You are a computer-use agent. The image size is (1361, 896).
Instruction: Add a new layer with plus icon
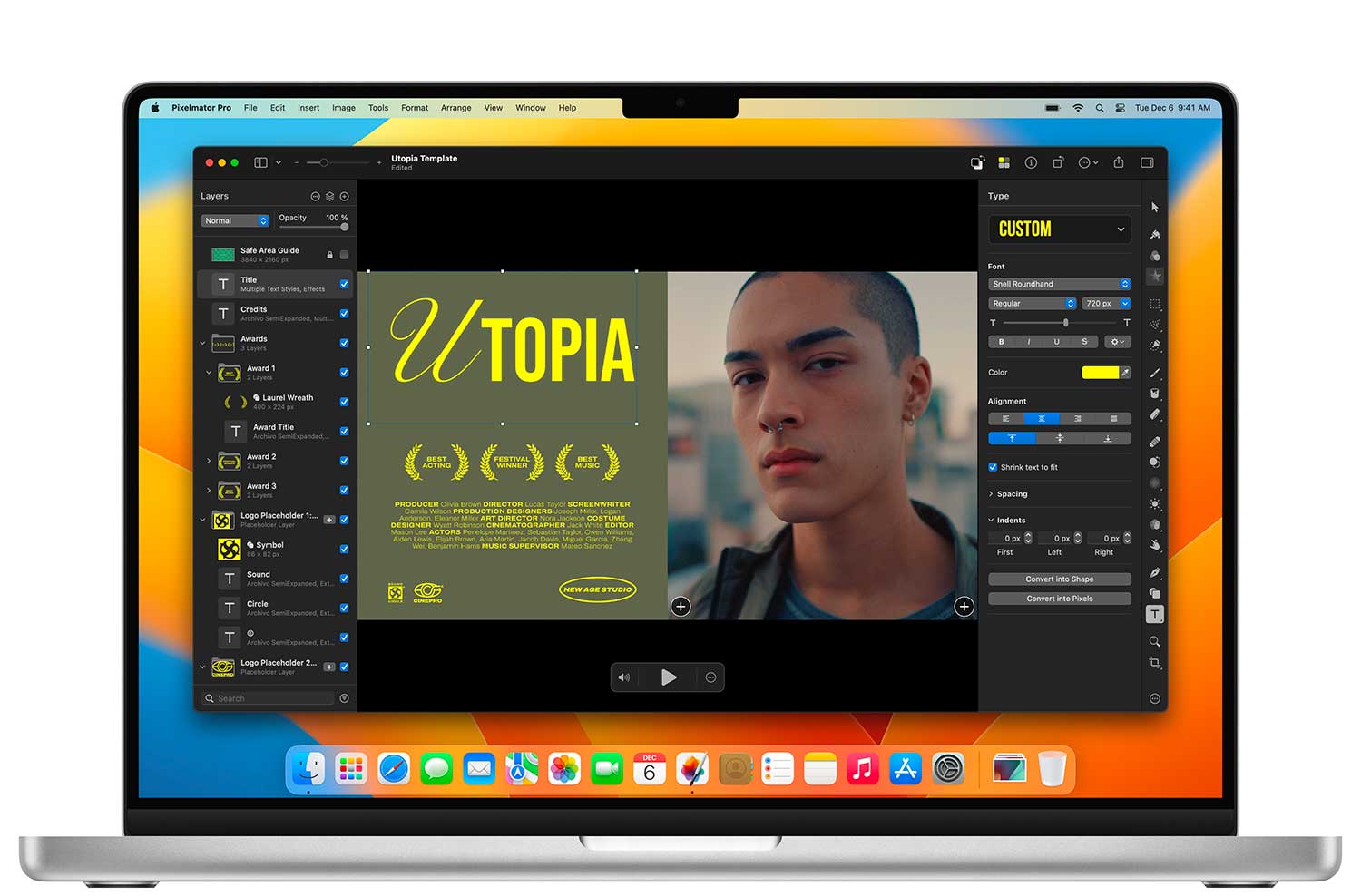point(344,196)
